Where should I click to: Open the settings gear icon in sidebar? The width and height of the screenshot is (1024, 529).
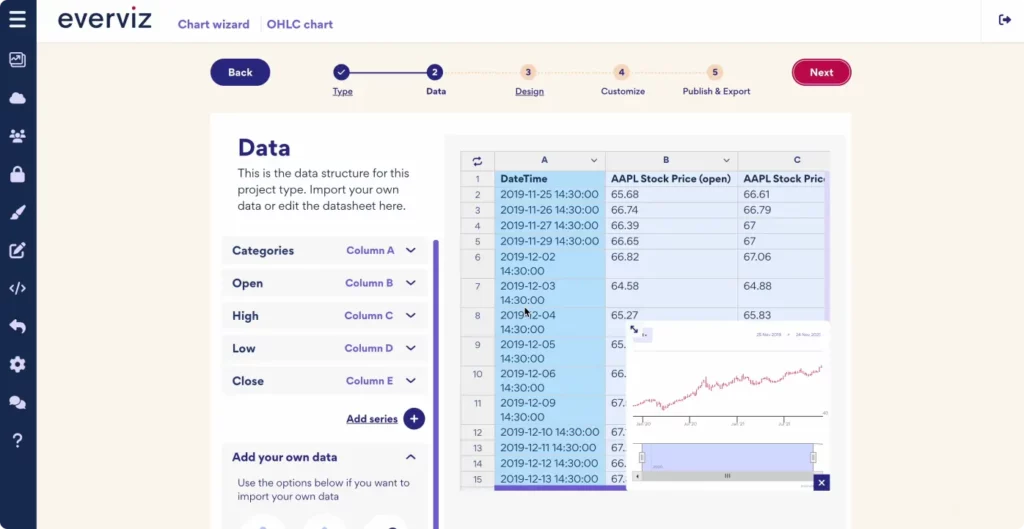click(x=18, y=364)
